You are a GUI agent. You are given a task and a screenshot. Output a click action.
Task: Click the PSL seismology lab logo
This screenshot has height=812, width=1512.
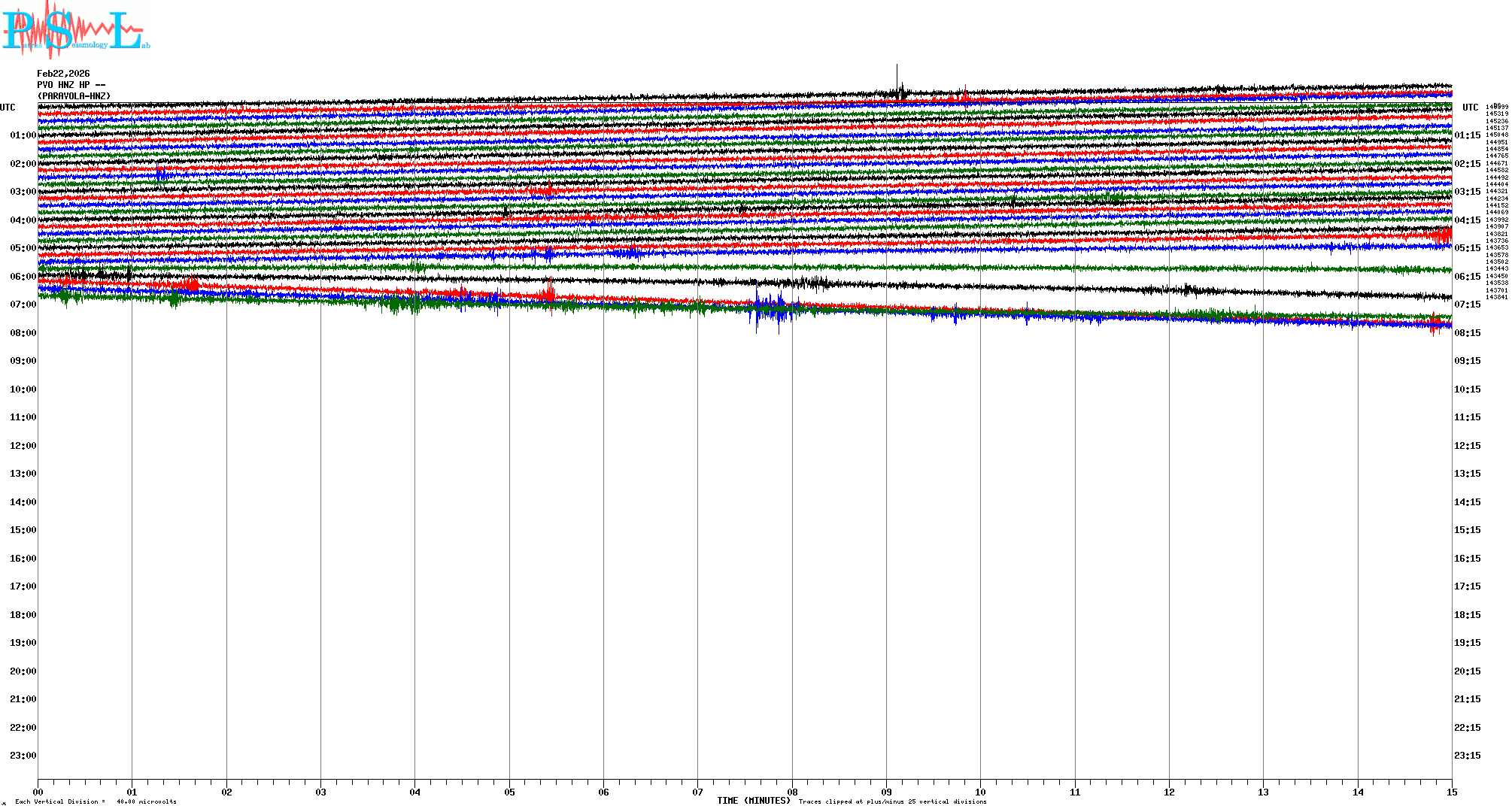pyautogui.click(x=75, y=30)
